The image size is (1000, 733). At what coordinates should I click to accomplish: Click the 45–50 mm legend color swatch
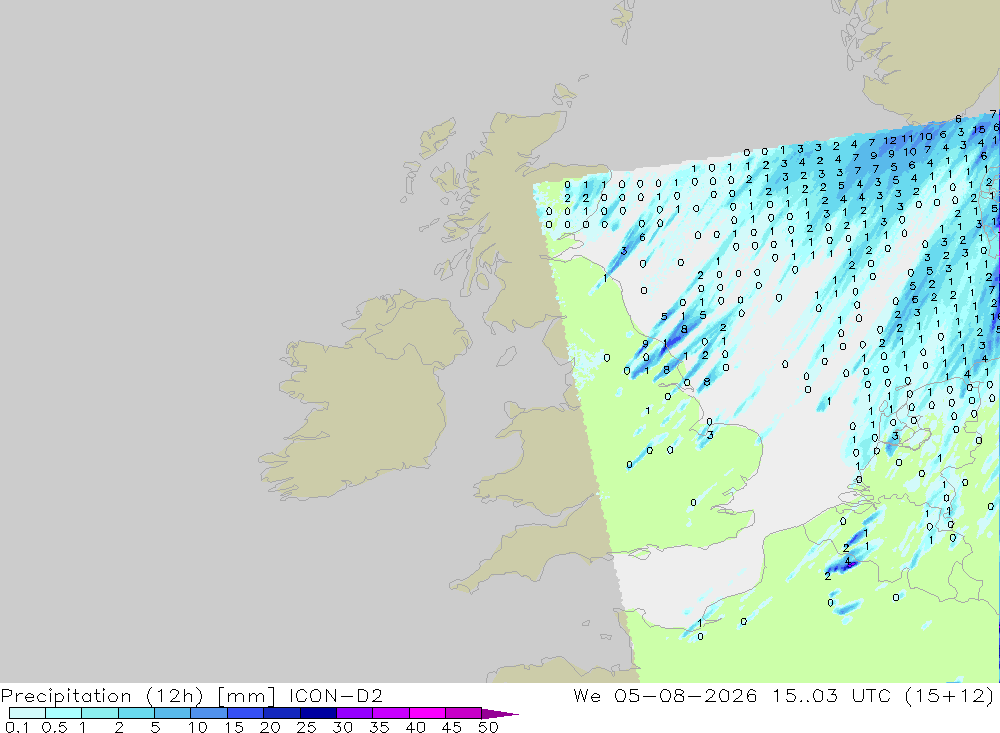pos(463,713)
